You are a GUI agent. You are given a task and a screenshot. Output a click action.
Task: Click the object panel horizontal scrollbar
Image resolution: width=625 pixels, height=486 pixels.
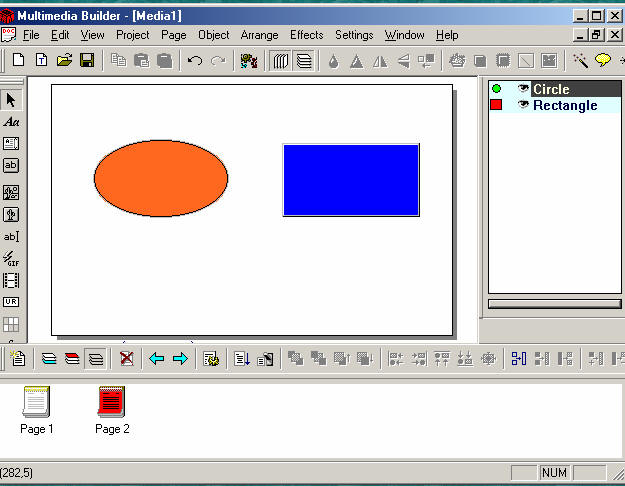coord(555,304)
